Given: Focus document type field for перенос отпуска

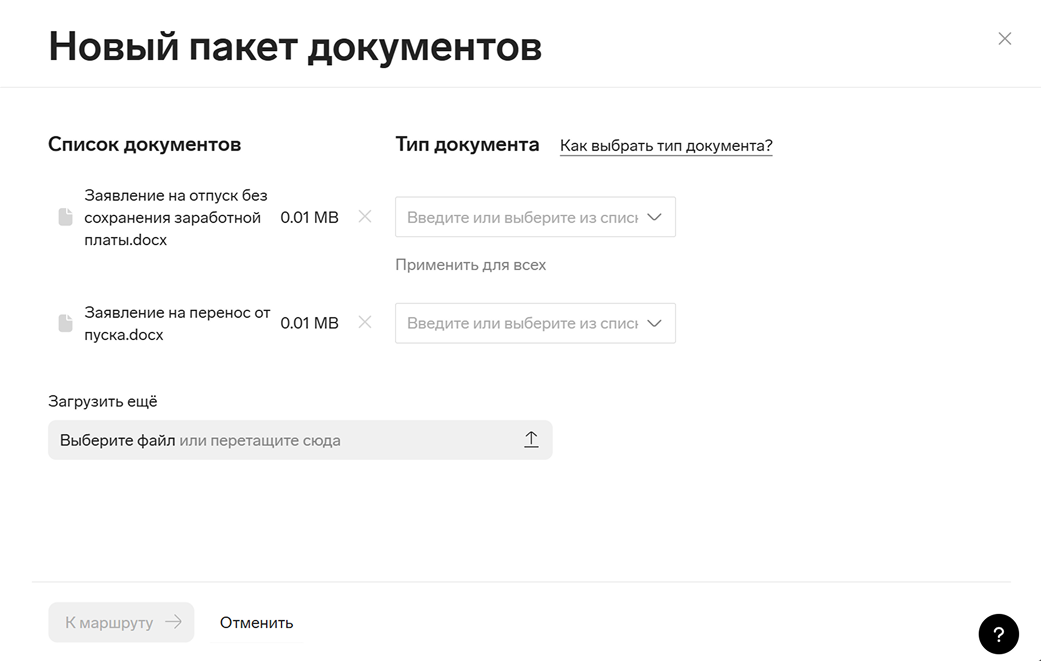Looking at the screenshot, I should point(535,323).
